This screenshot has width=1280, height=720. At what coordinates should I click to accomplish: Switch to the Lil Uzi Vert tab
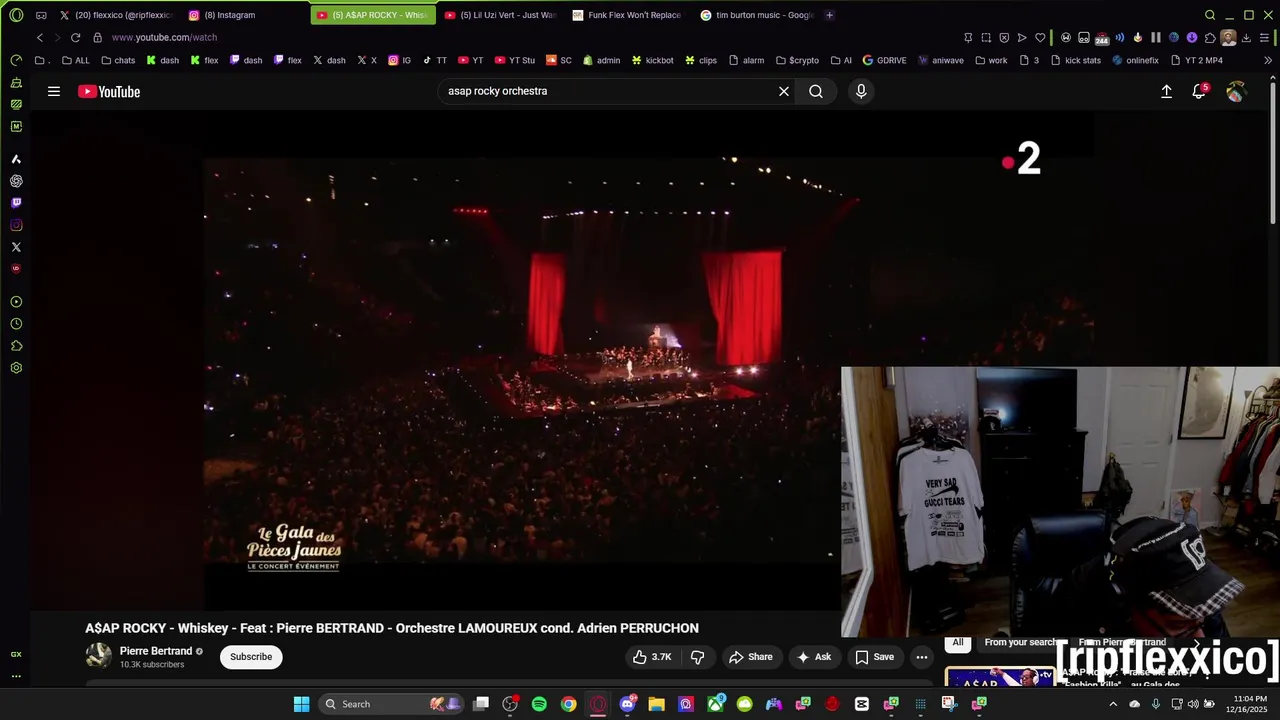pos(501,15)
